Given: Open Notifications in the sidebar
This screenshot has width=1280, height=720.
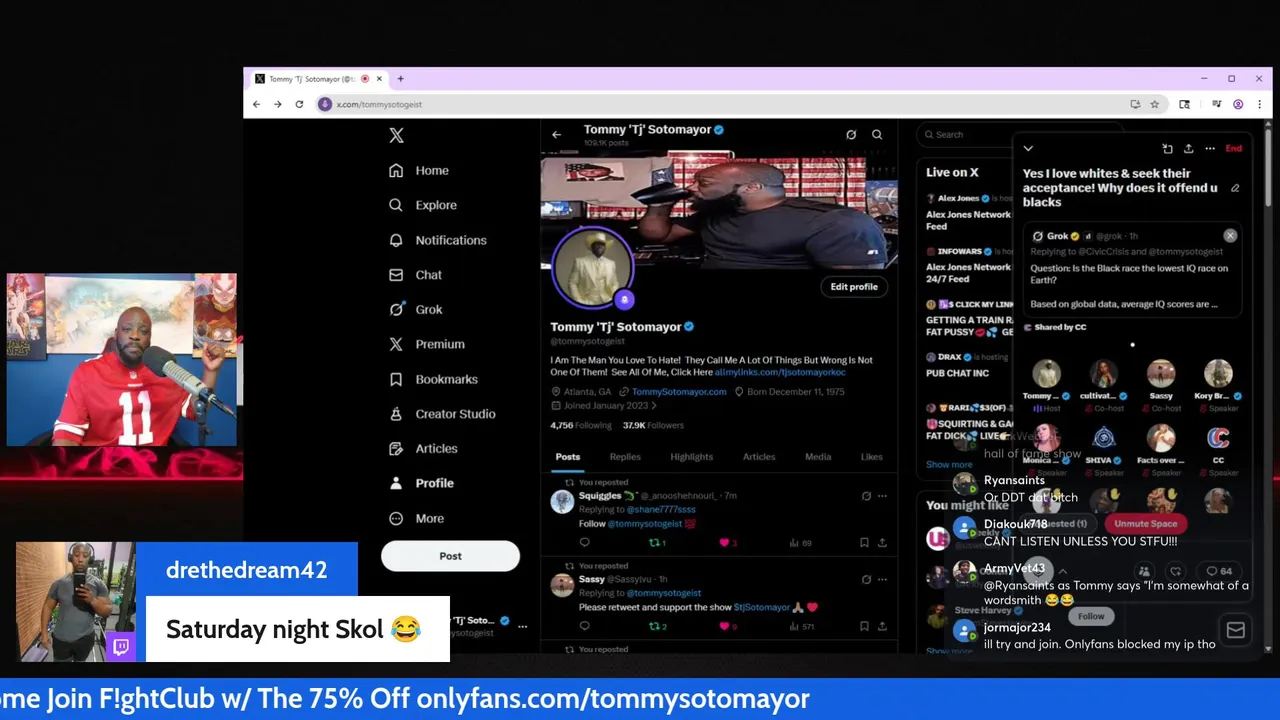Looking at the screenshot, I should [438, 240].
